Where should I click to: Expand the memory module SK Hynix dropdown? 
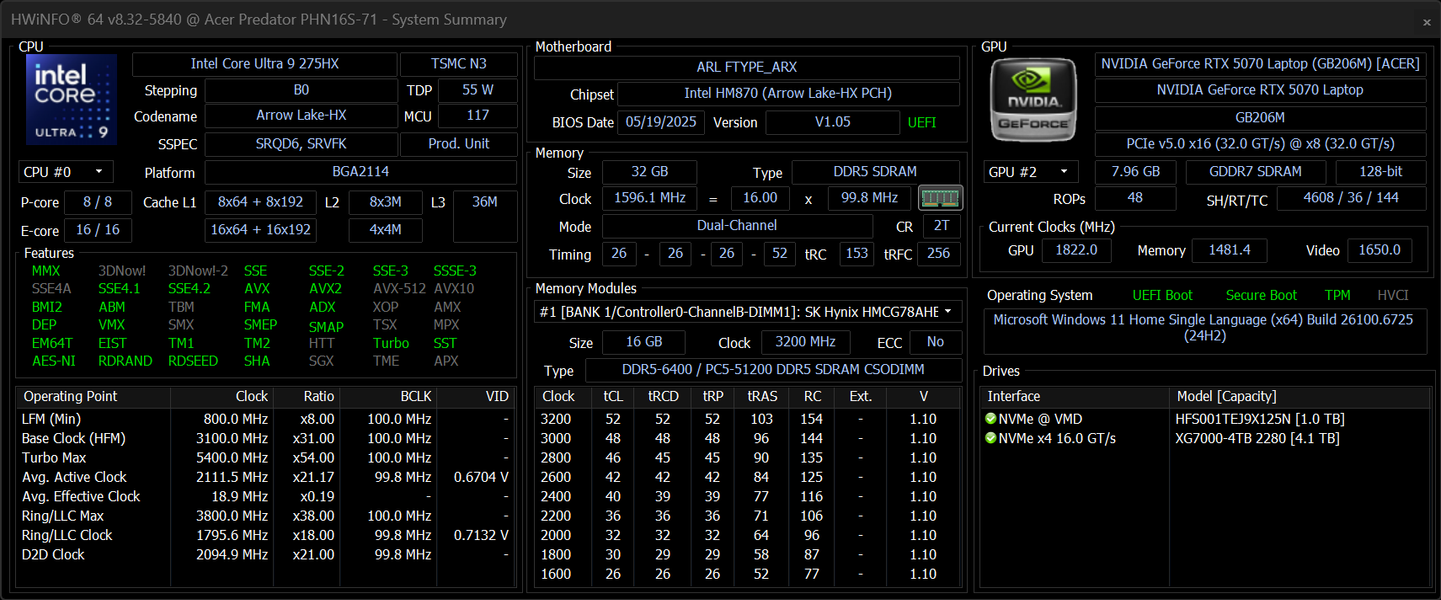[748, 312]
